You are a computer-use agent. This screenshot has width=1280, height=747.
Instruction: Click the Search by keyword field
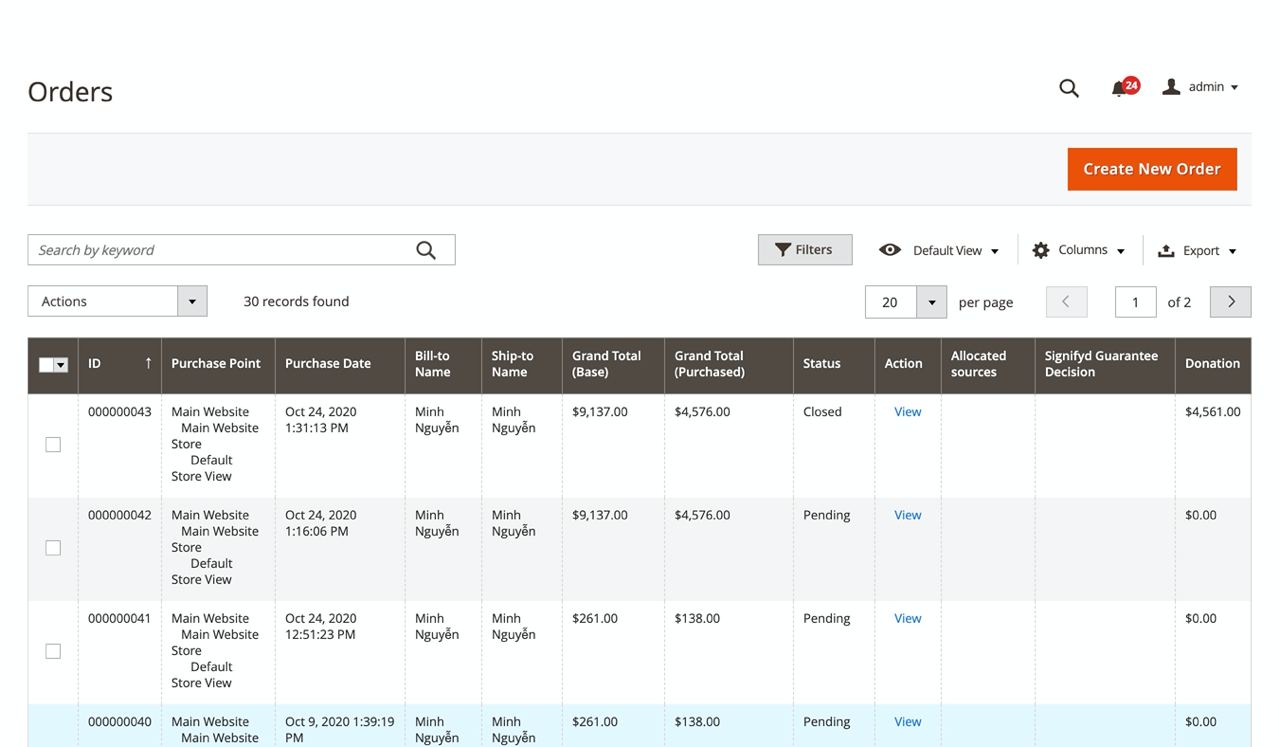(220, 250)
